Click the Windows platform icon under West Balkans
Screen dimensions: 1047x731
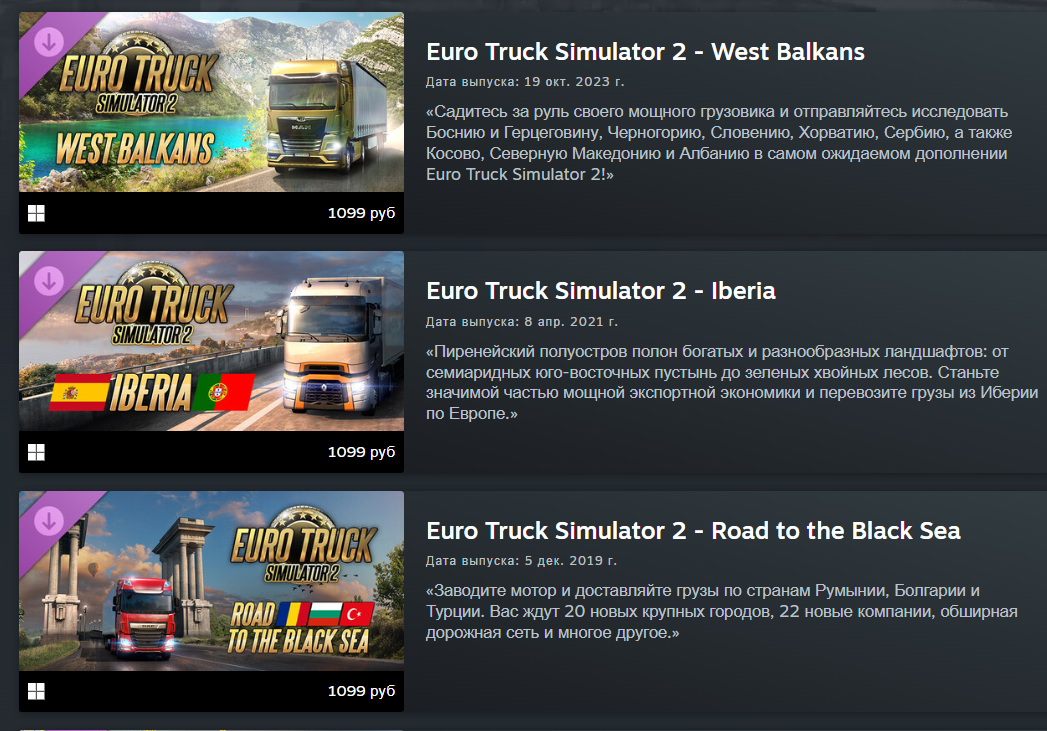pyautogui.click(x=36, y=214)
